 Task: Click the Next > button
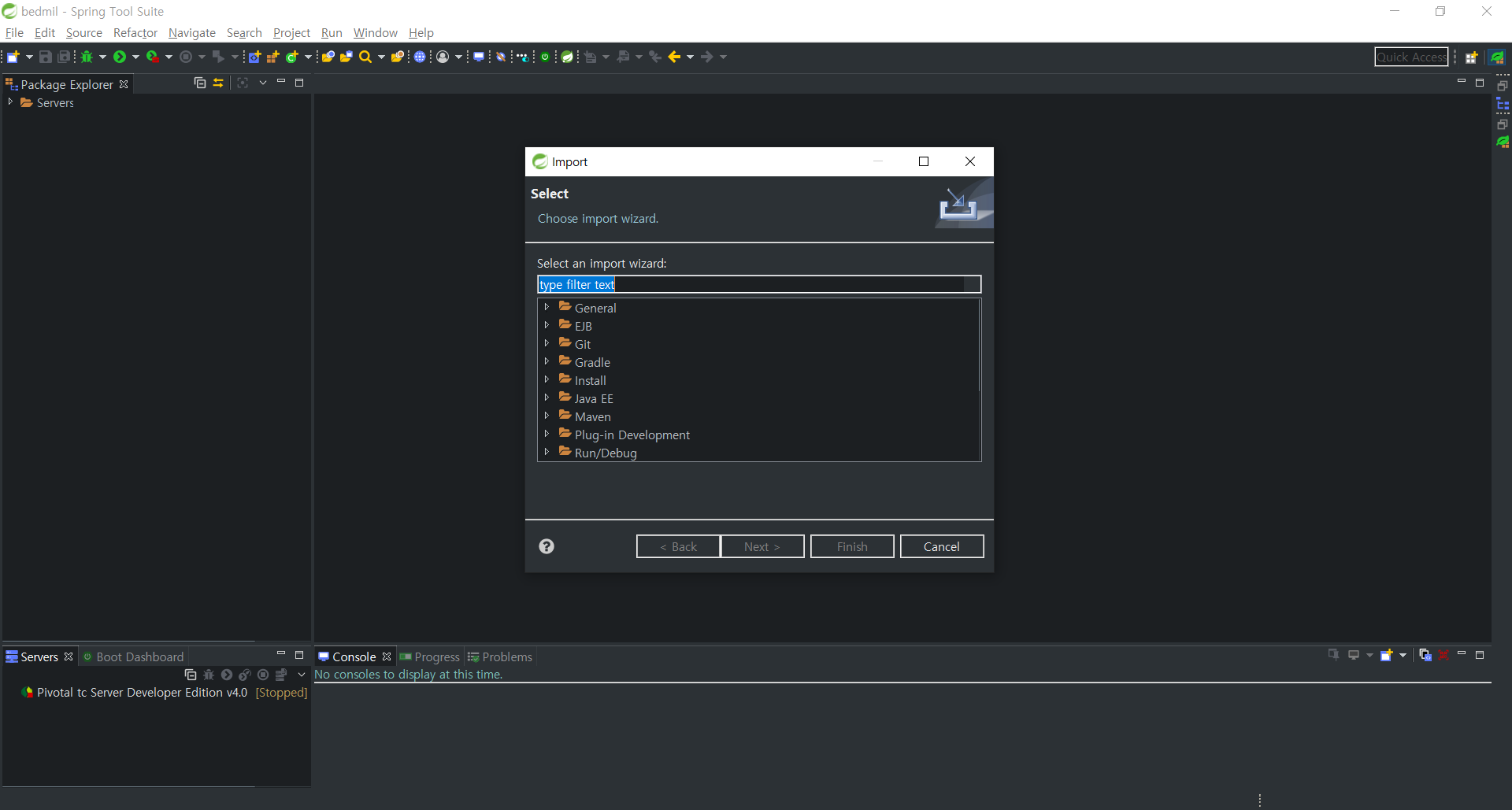[x=762, y=546]
